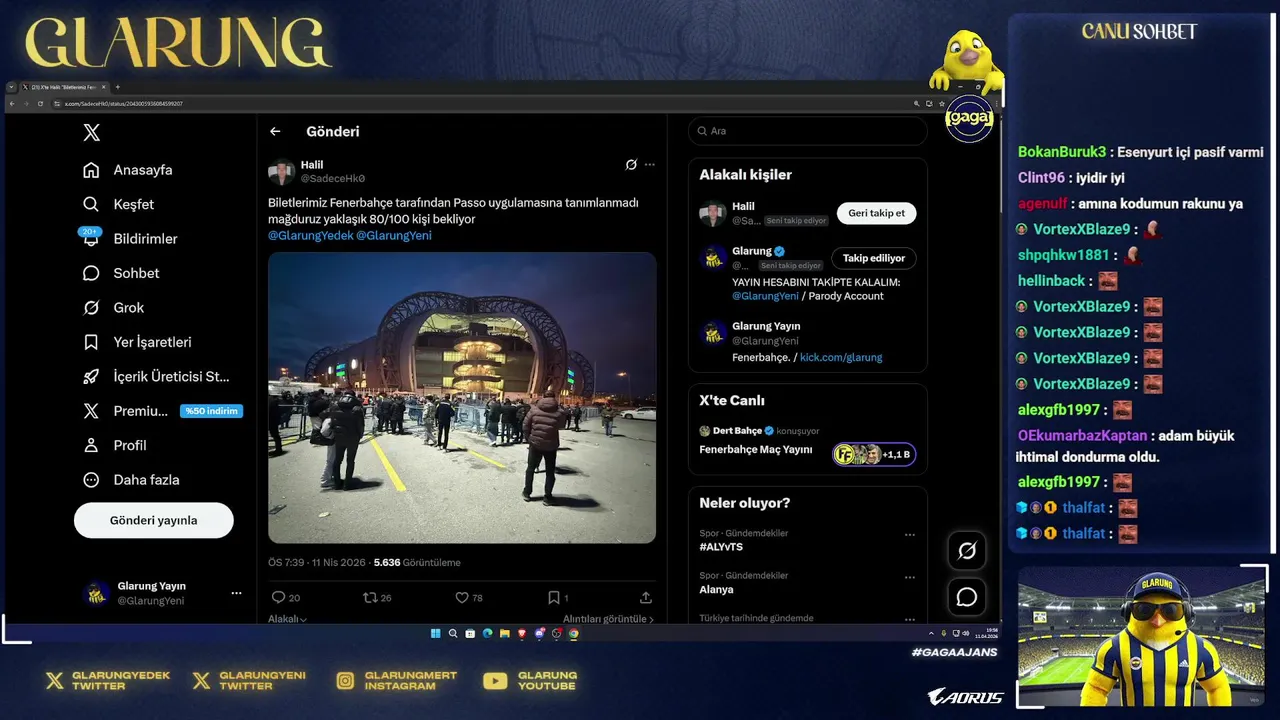
Task: Click the Windows Start button
Action: (435, 633)
